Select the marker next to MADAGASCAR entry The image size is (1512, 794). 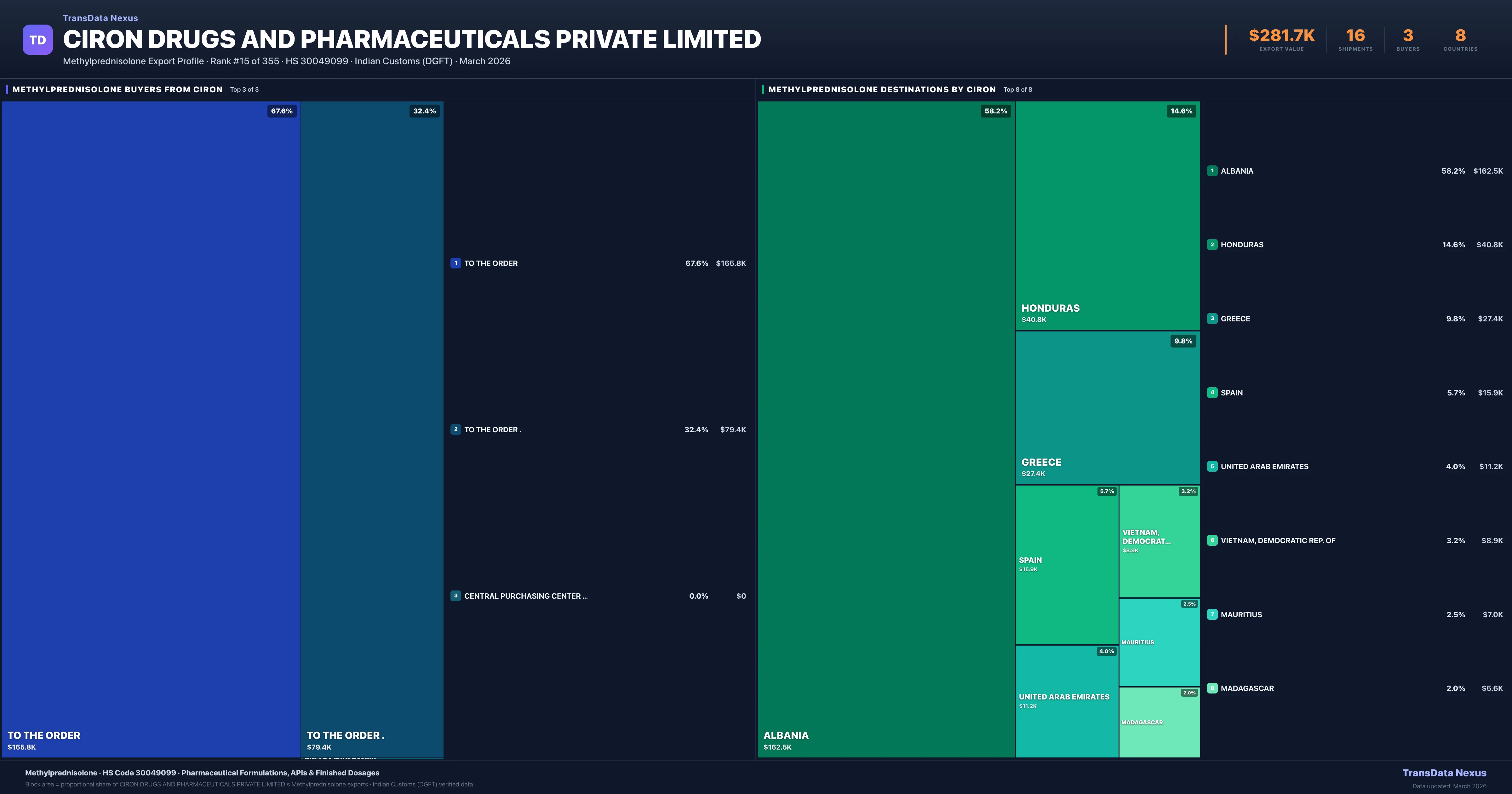(1212, 688)
